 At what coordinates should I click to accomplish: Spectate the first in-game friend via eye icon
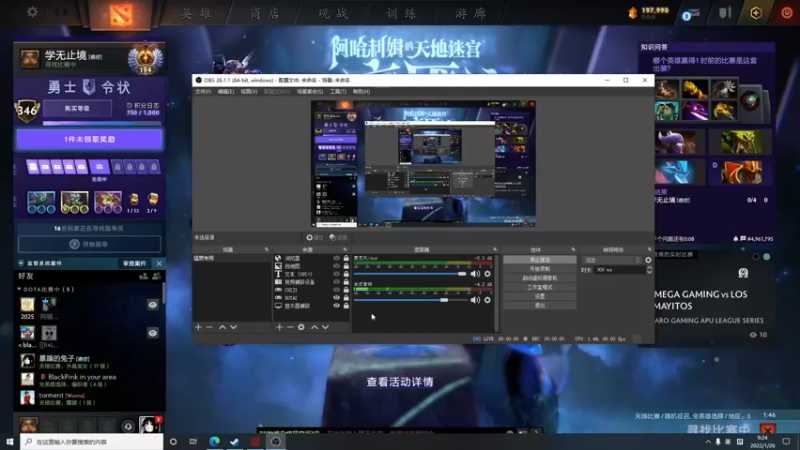(153, 305)
